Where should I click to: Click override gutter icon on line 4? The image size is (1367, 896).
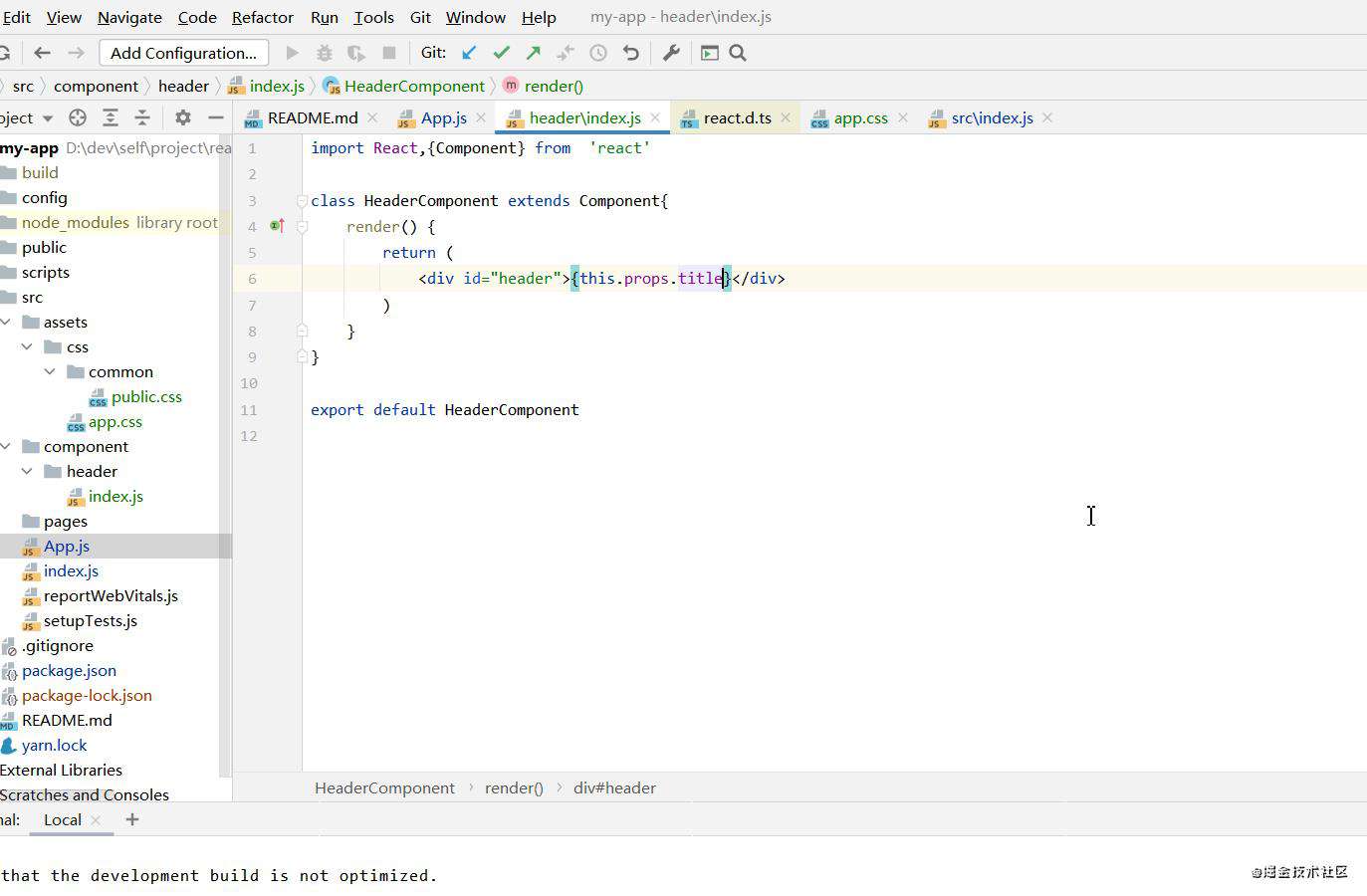(278, 226)
